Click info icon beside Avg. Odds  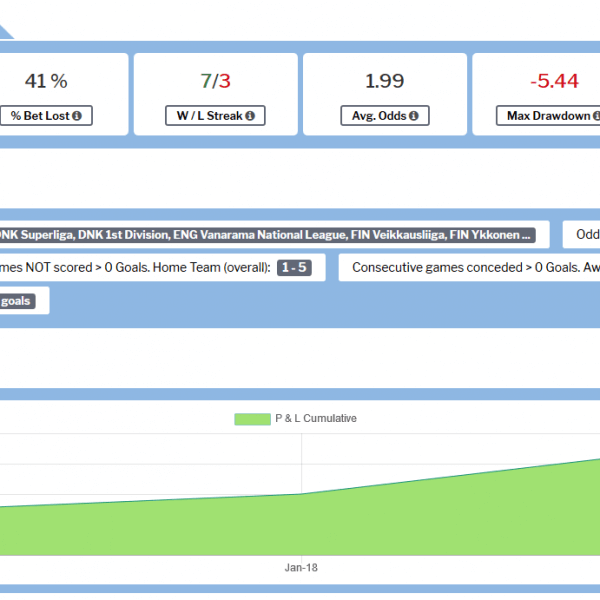(414, 116)
